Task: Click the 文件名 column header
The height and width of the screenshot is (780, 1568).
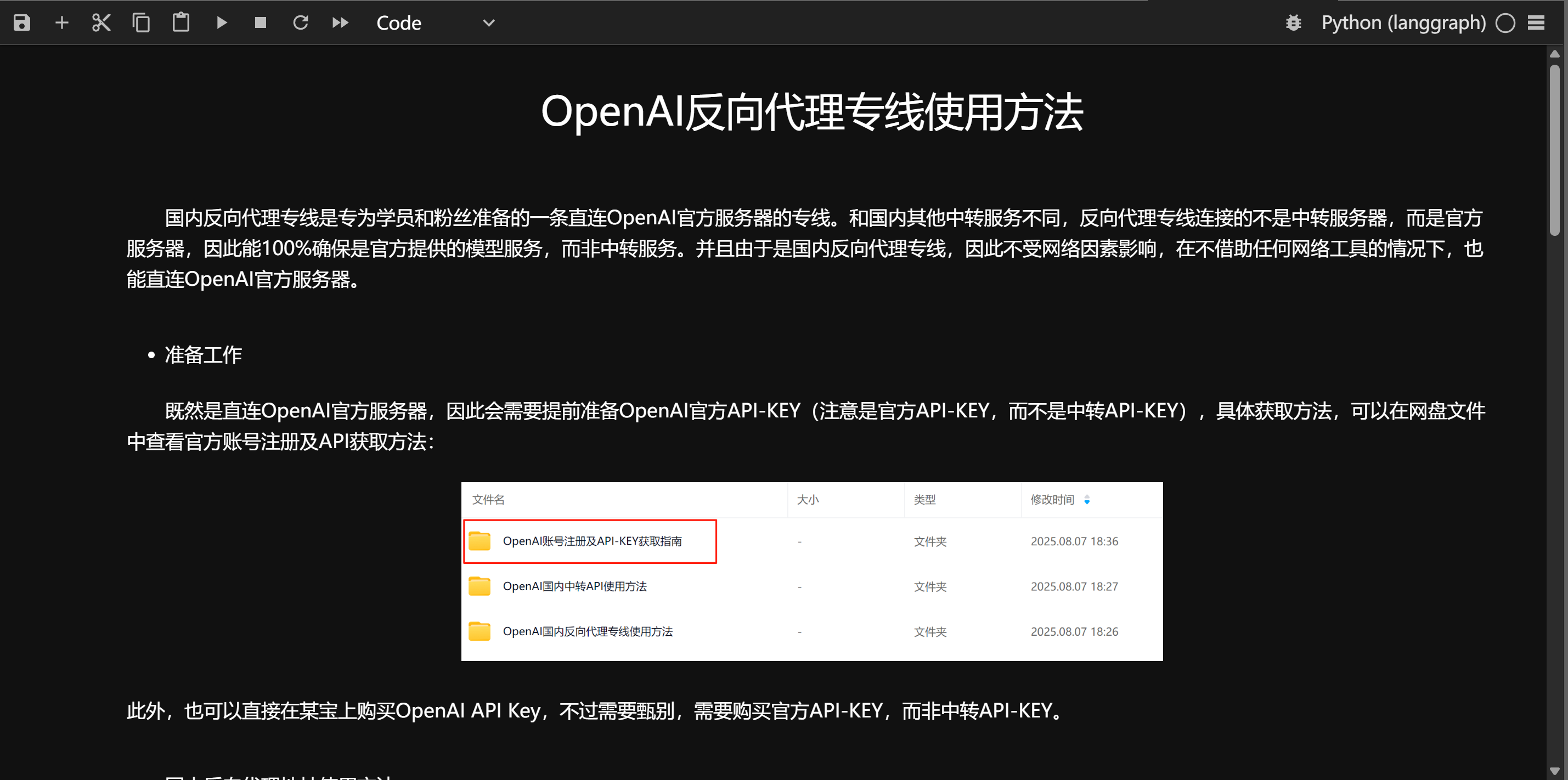Action: 488,500
